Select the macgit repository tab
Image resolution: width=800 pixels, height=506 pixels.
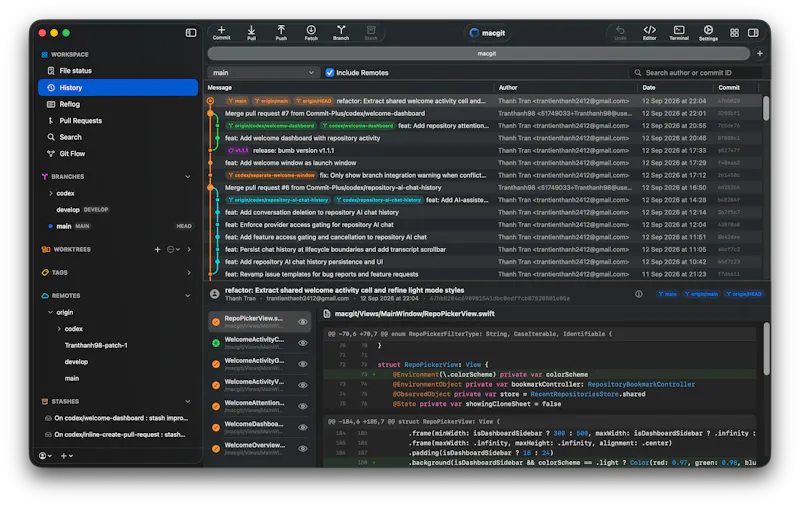pyautogui.click(x=479, y=53)
